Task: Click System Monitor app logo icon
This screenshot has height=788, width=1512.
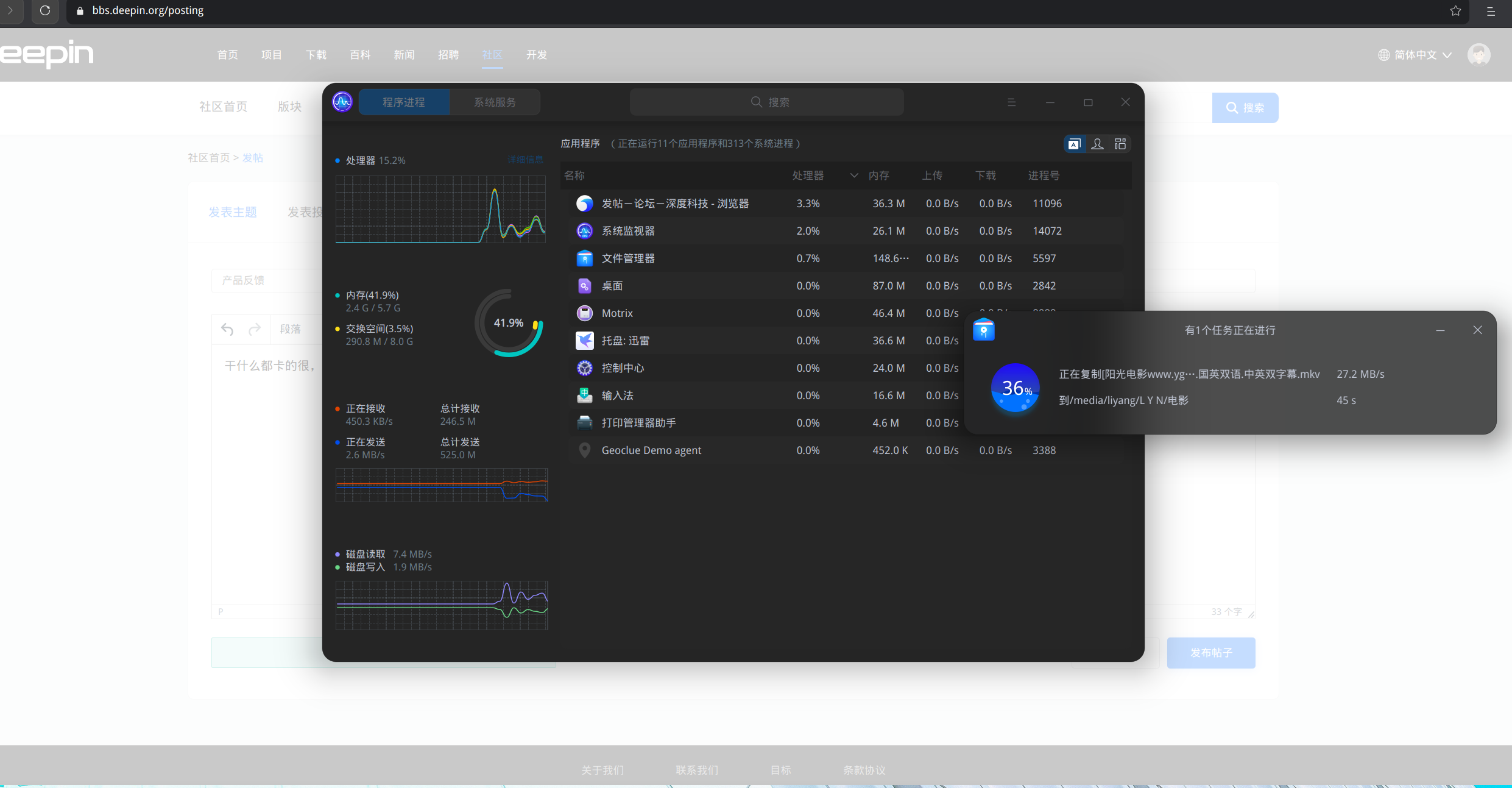Action: point(342,102)
